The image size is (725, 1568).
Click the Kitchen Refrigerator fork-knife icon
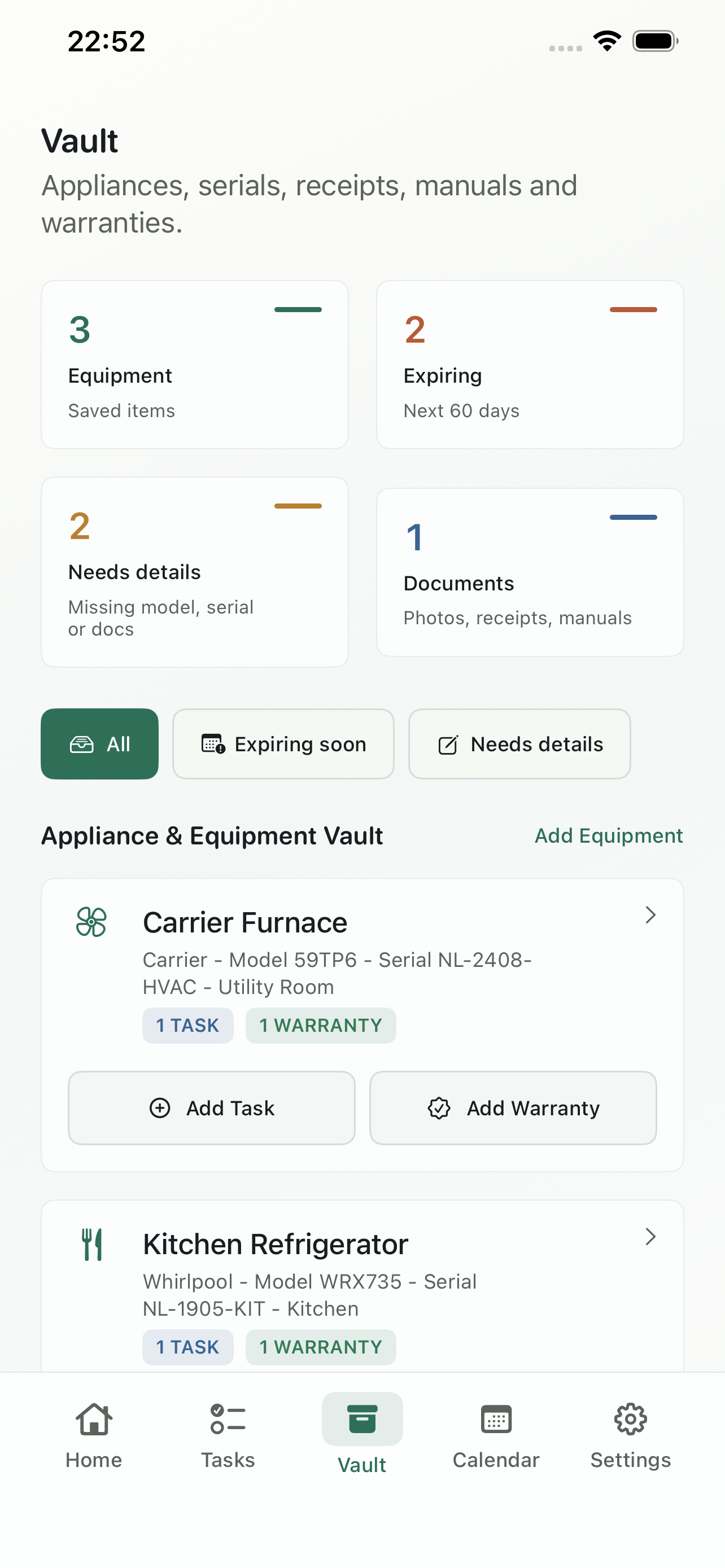(x=92, y=1244)
